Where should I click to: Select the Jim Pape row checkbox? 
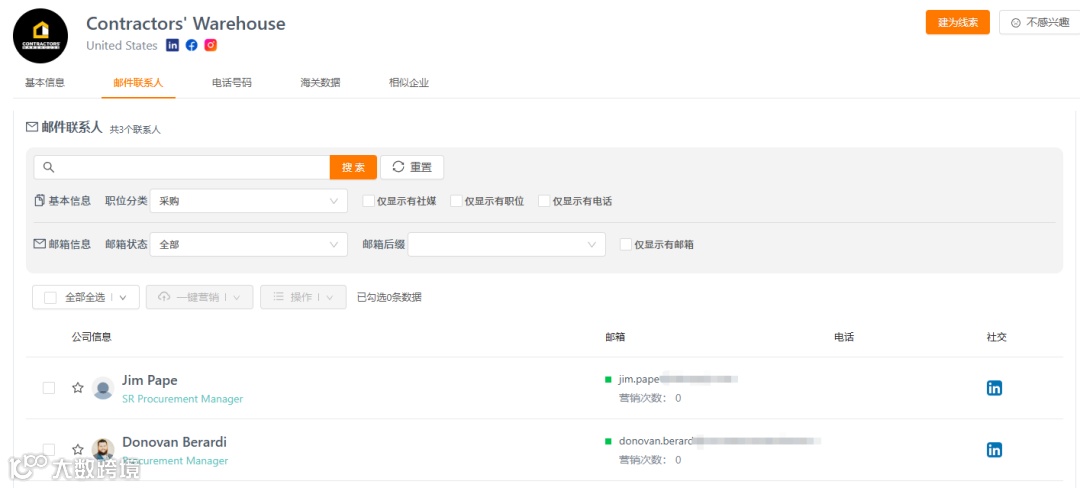49,388
